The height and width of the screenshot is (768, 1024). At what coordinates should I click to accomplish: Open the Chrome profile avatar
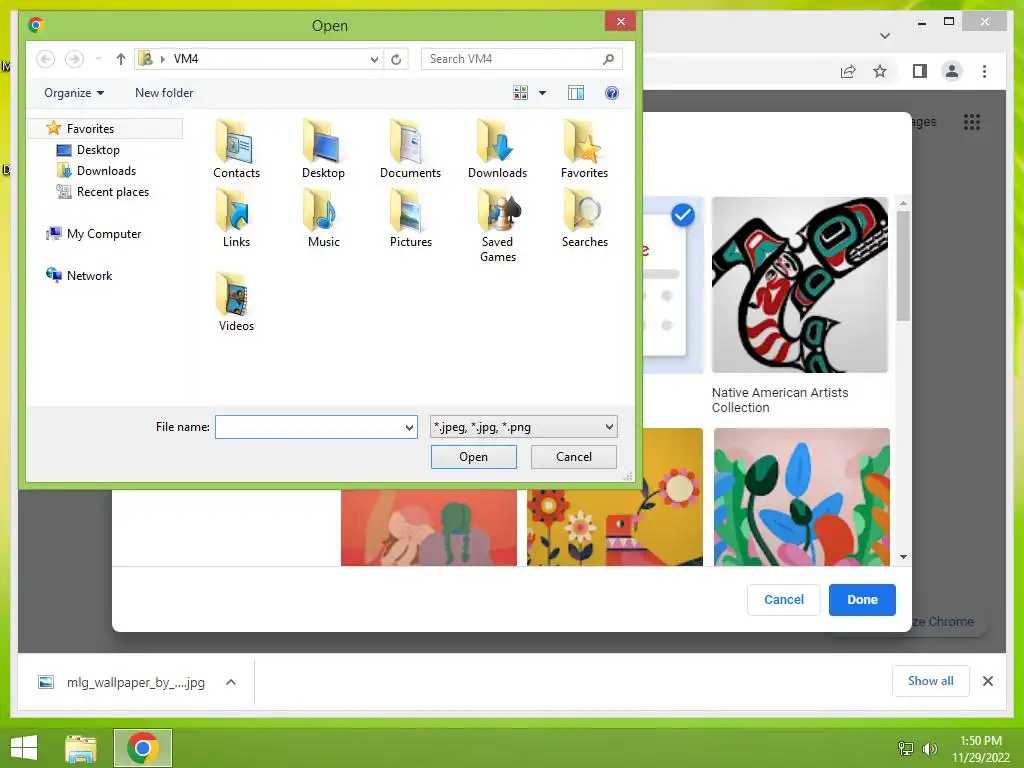pyautogui.click(x=952, y=71)
